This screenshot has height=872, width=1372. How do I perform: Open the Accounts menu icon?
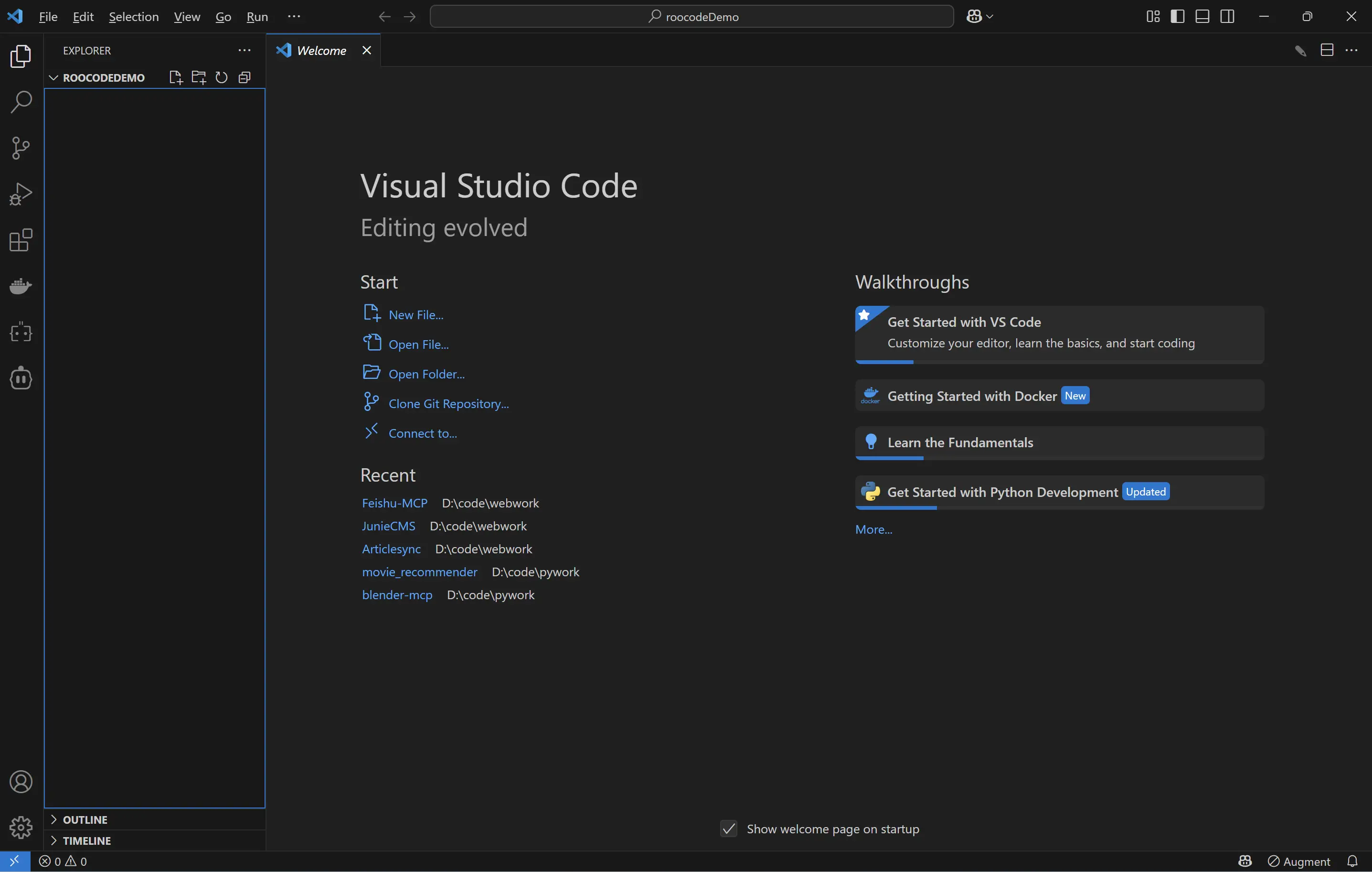coord(21,781)
